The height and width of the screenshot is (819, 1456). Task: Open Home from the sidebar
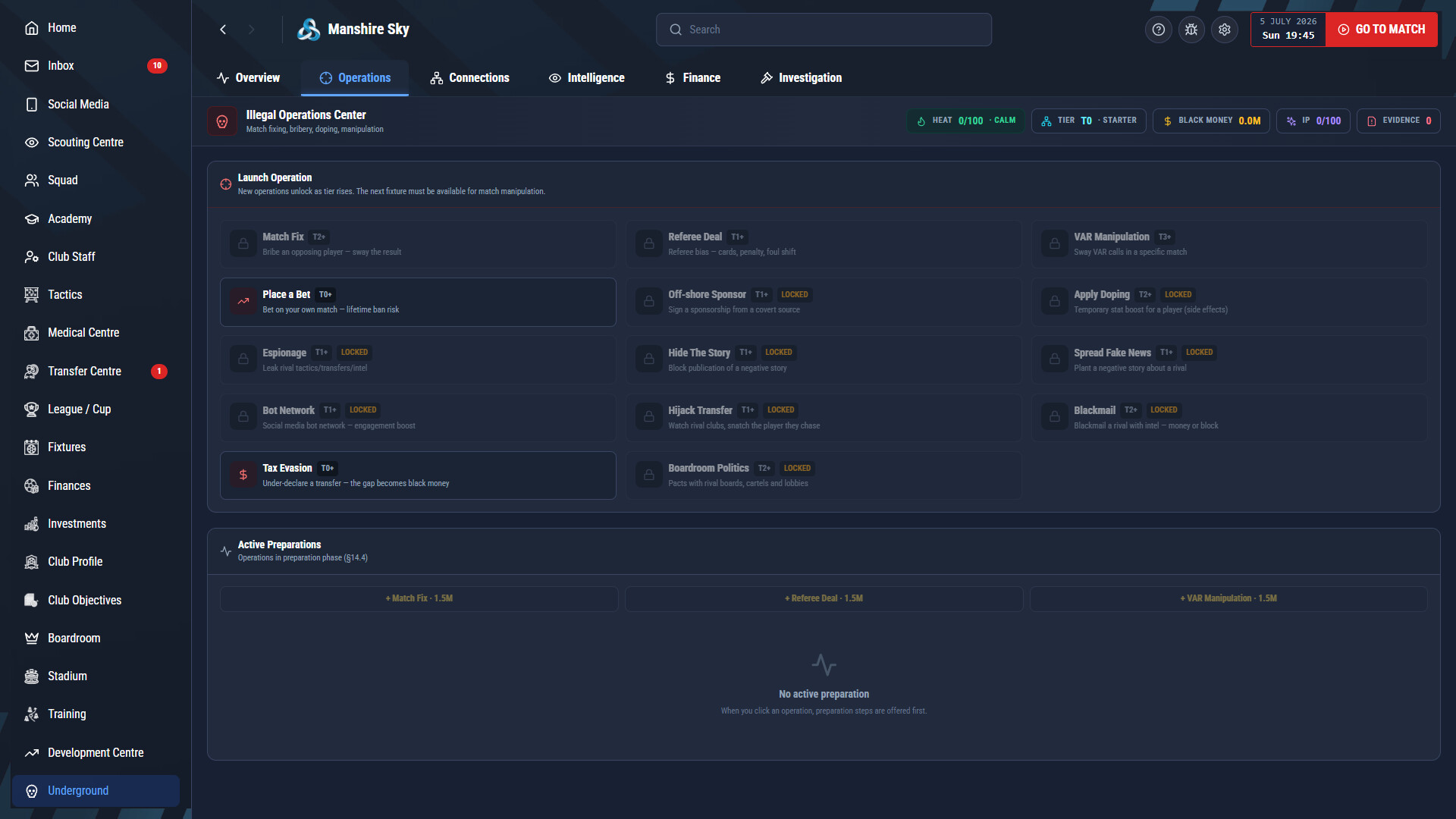(x=96, y=28)
